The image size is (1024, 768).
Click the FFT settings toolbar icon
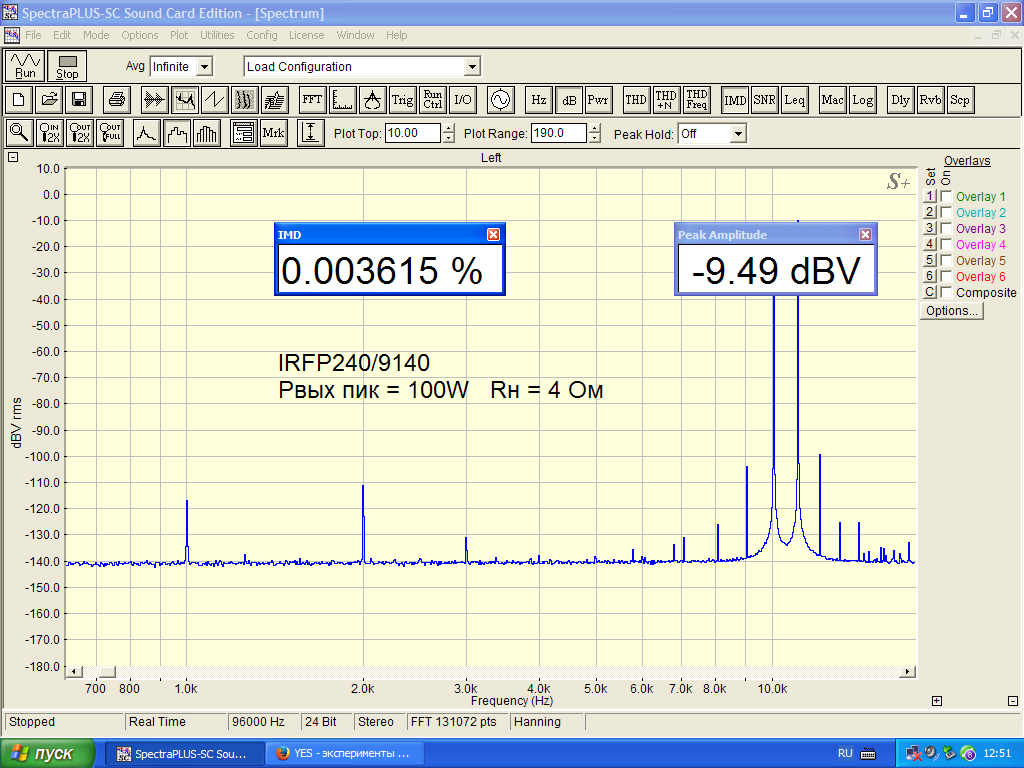point(312,100)
